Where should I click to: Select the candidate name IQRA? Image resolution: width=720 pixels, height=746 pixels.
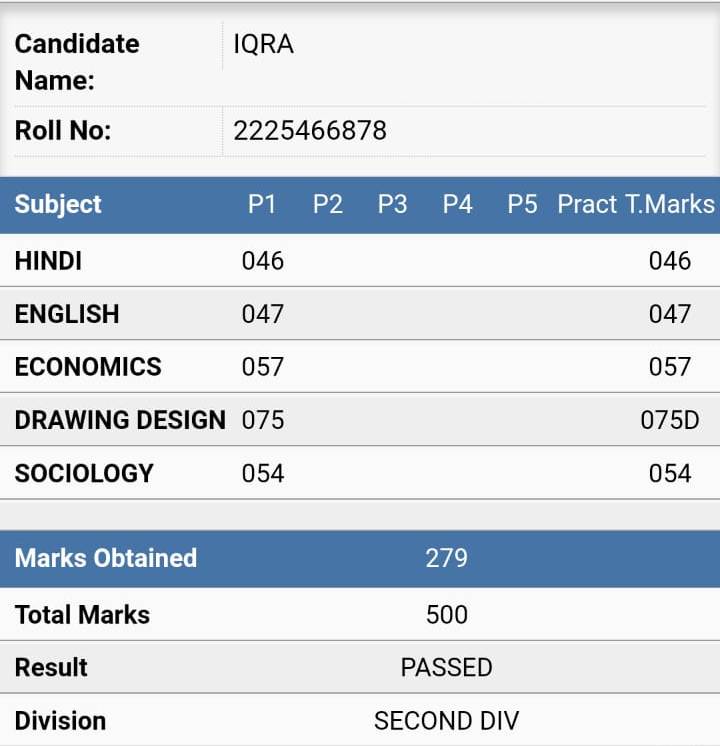tap(263, 44)
